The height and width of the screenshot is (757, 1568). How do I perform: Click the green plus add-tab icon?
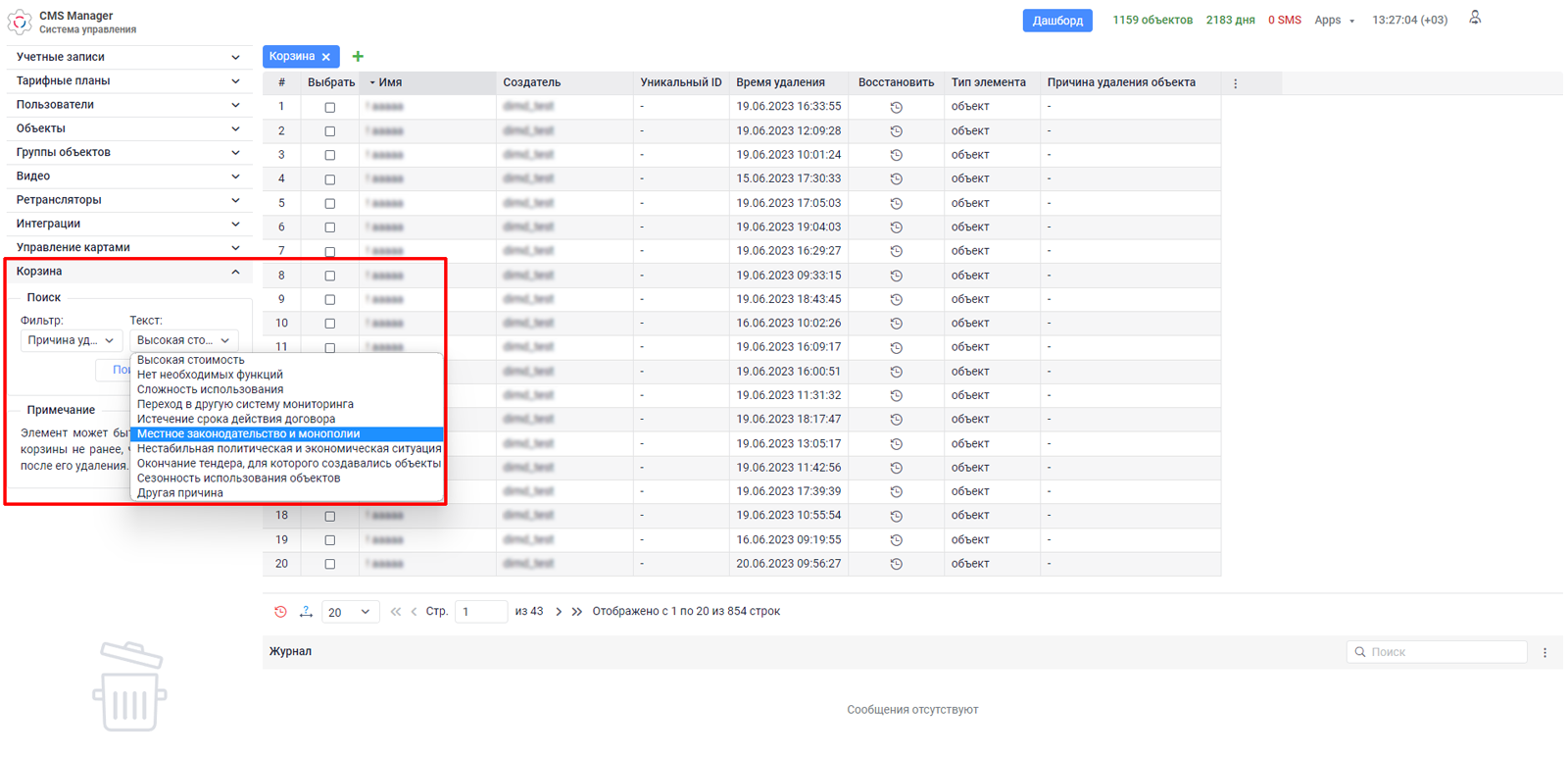click(x=358, y=57)
